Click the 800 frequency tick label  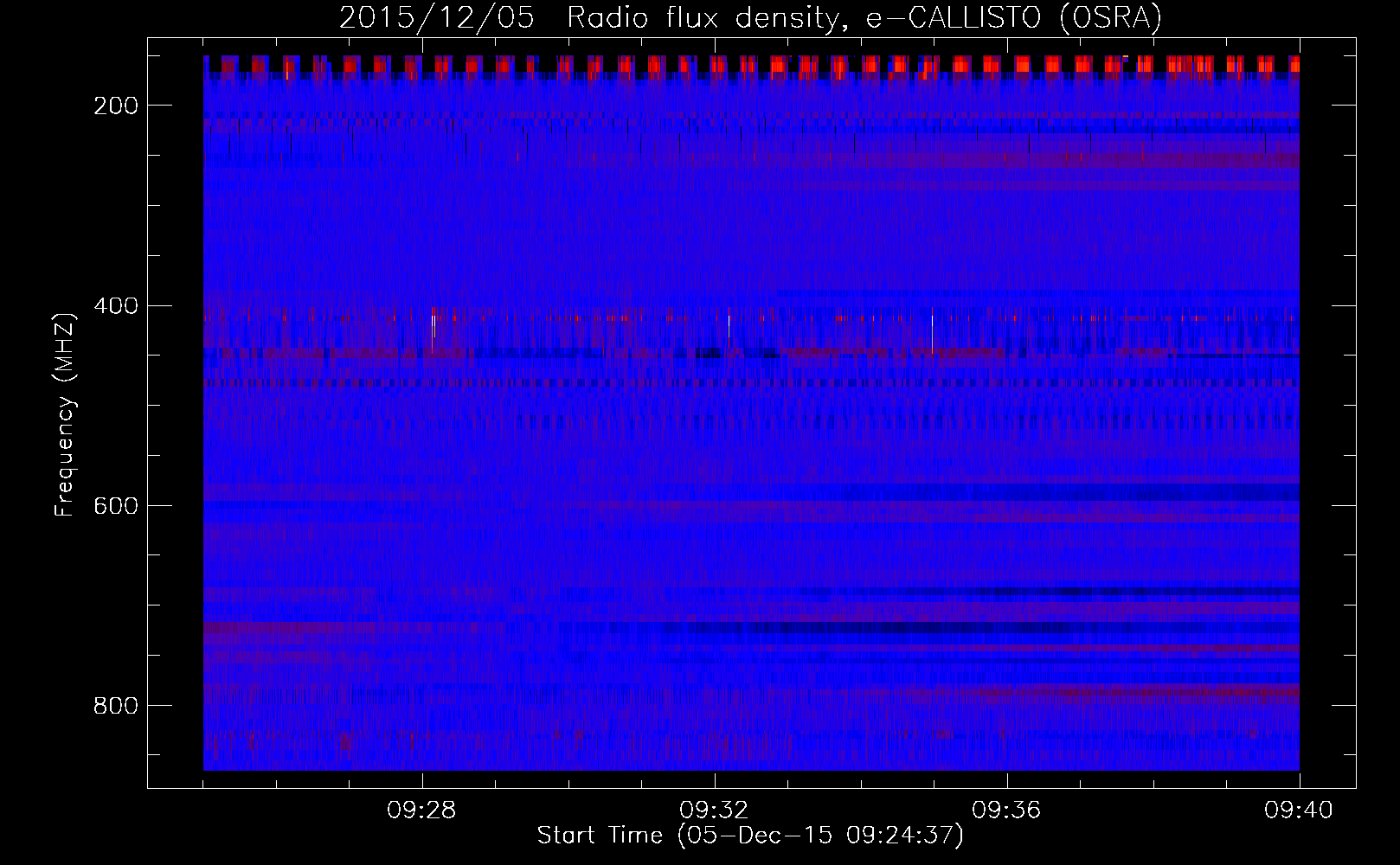pos(116,706)
